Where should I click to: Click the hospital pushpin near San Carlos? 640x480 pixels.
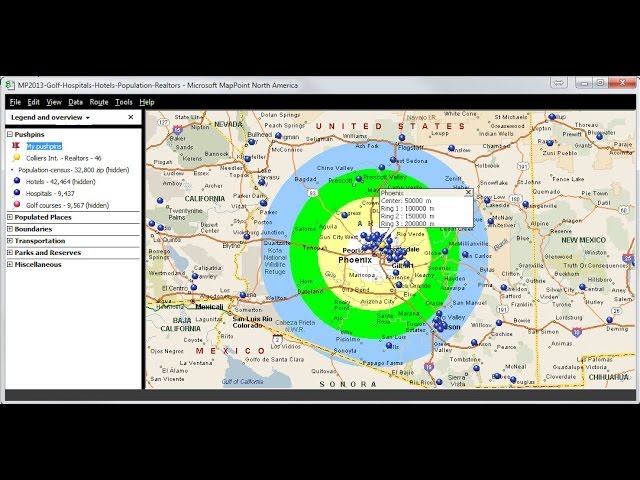coord(465,255)
